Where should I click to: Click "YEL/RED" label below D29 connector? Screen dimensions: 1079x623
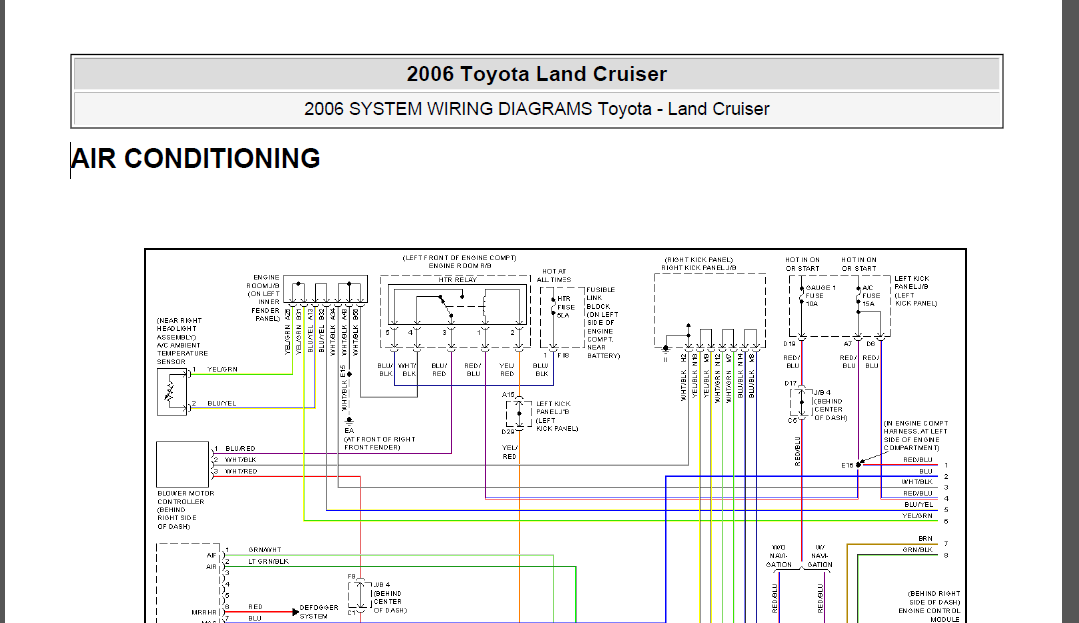click(x=509, y=452)
